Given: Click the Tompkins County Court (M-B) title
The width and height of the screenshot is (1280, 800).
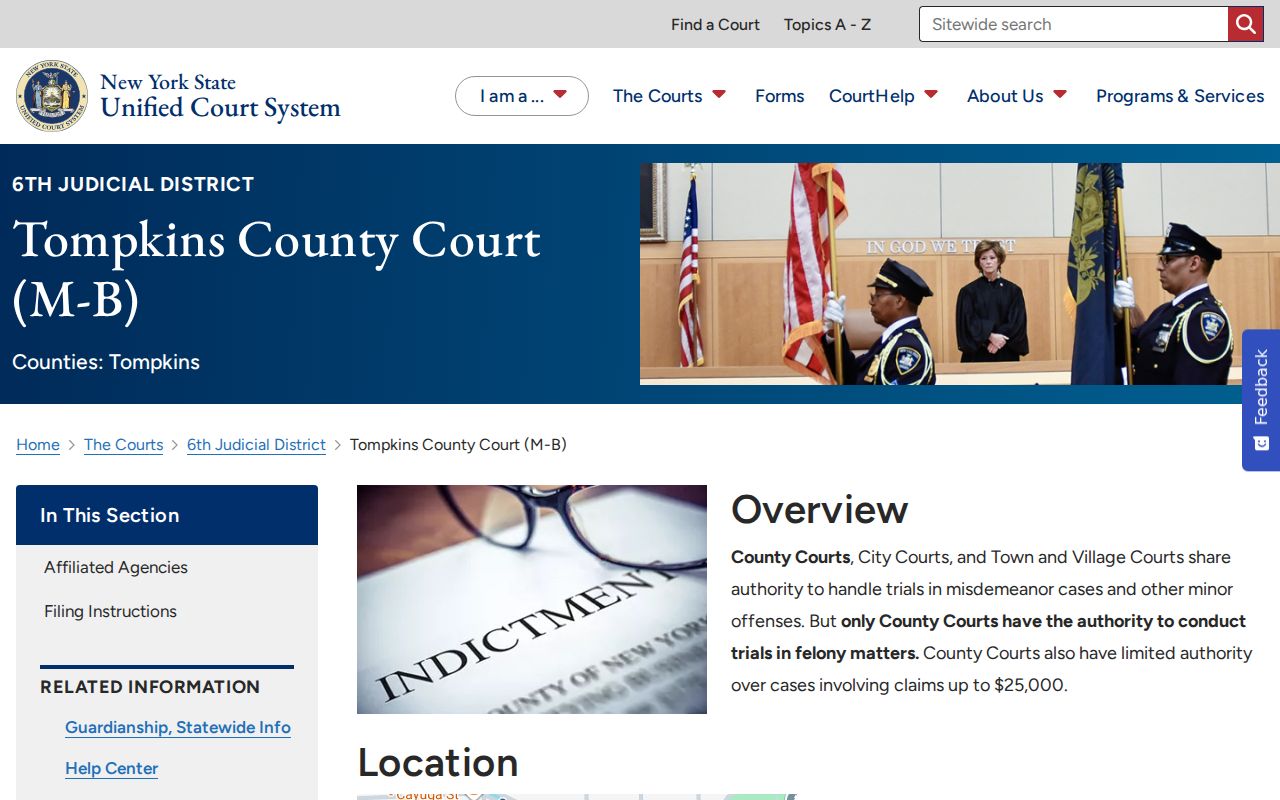Looking at the screenshot, I should point(276,270).
